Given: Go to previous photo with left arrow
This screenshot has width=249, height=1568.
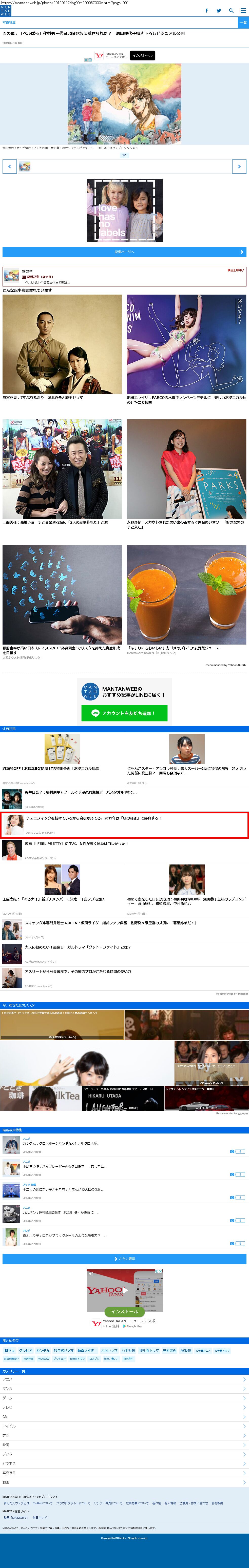Looking at the screenshot, I should (x=9, y=166).
